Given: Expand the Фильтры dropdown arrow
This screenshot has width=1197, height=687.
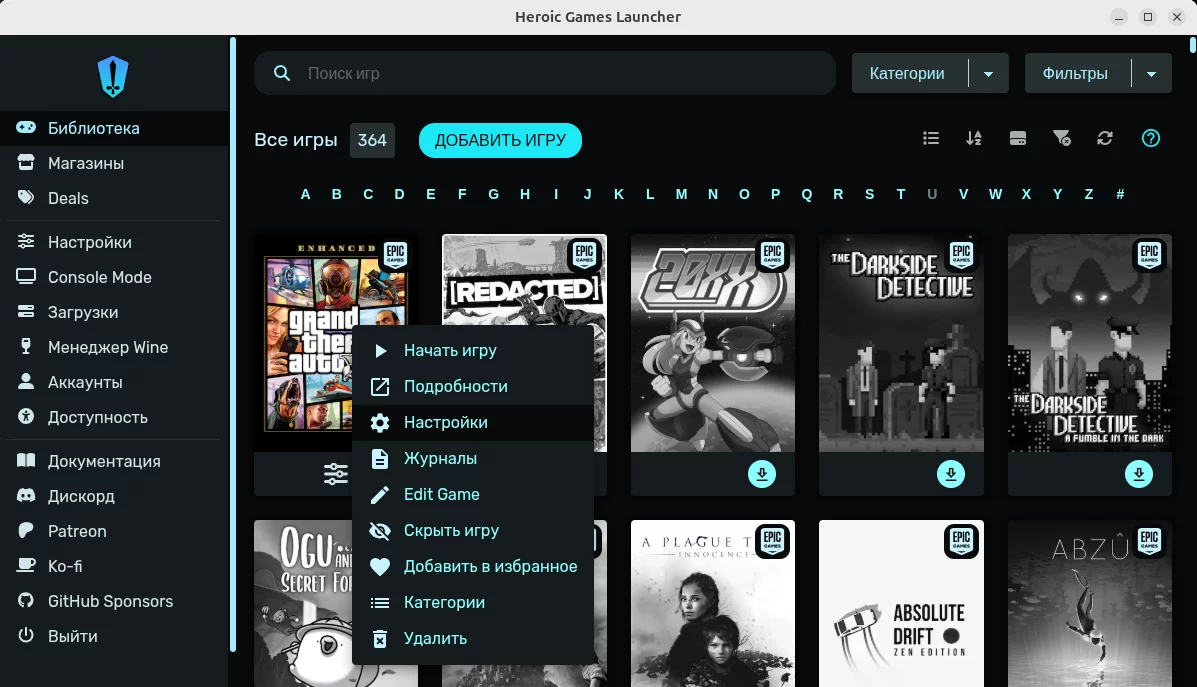Looking at the screenshot, I should (1151, 74).
